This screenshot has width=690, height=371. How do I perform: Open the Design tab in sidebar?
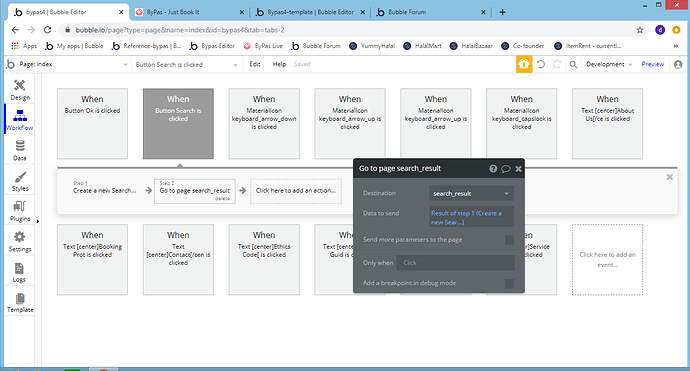tap(20, 90)
